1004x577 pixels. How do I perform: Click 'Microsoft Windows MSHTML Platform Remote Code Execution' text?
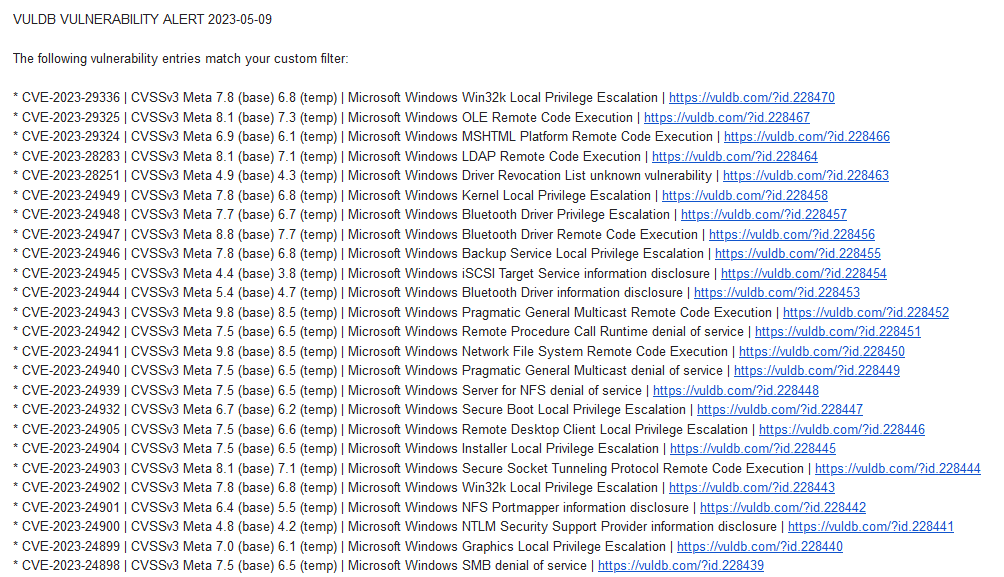click(530, 137)
